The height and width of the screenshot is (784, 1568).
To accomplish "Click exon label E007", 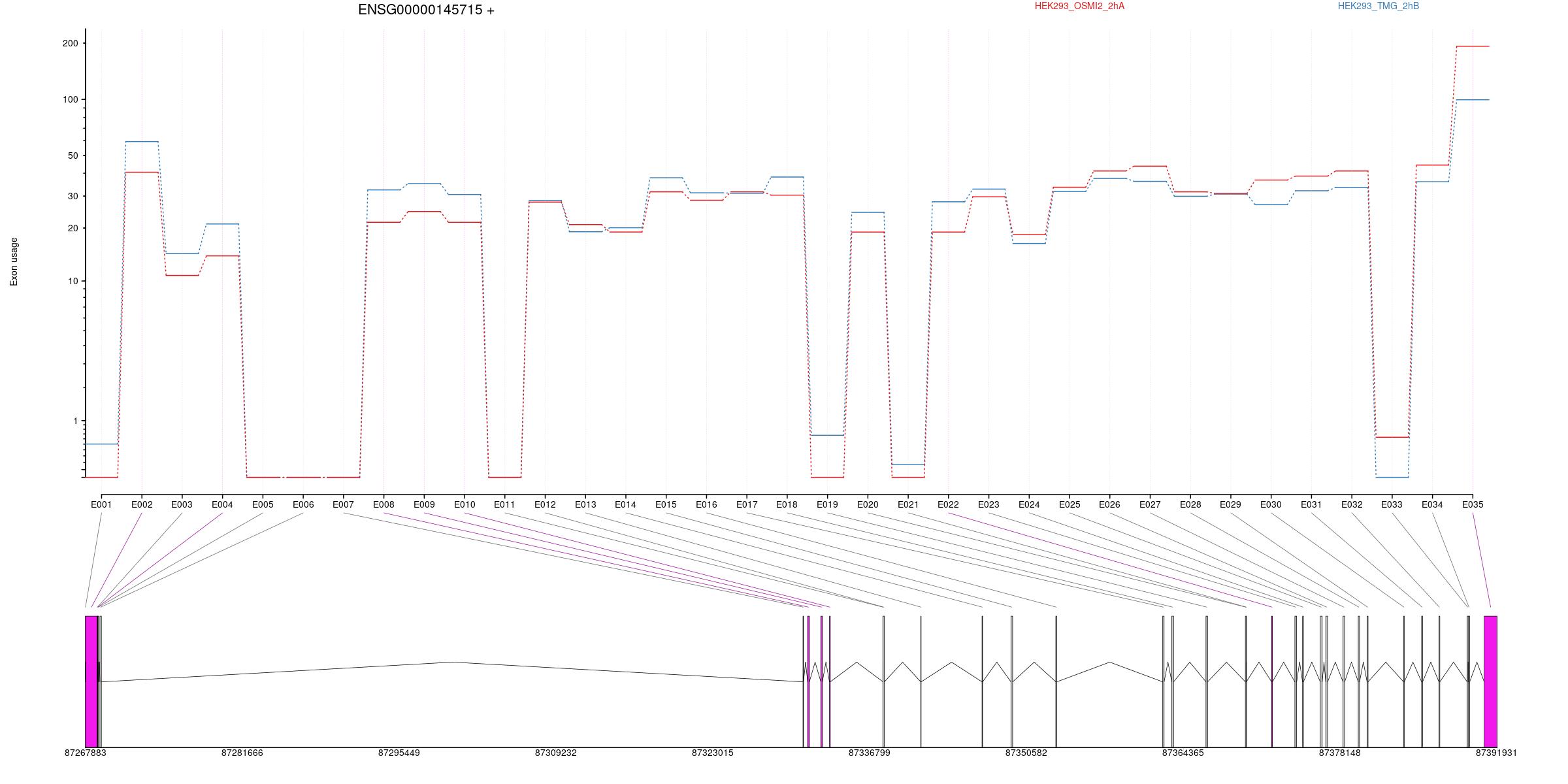I will pyautogui.click(x=343, y=504).
